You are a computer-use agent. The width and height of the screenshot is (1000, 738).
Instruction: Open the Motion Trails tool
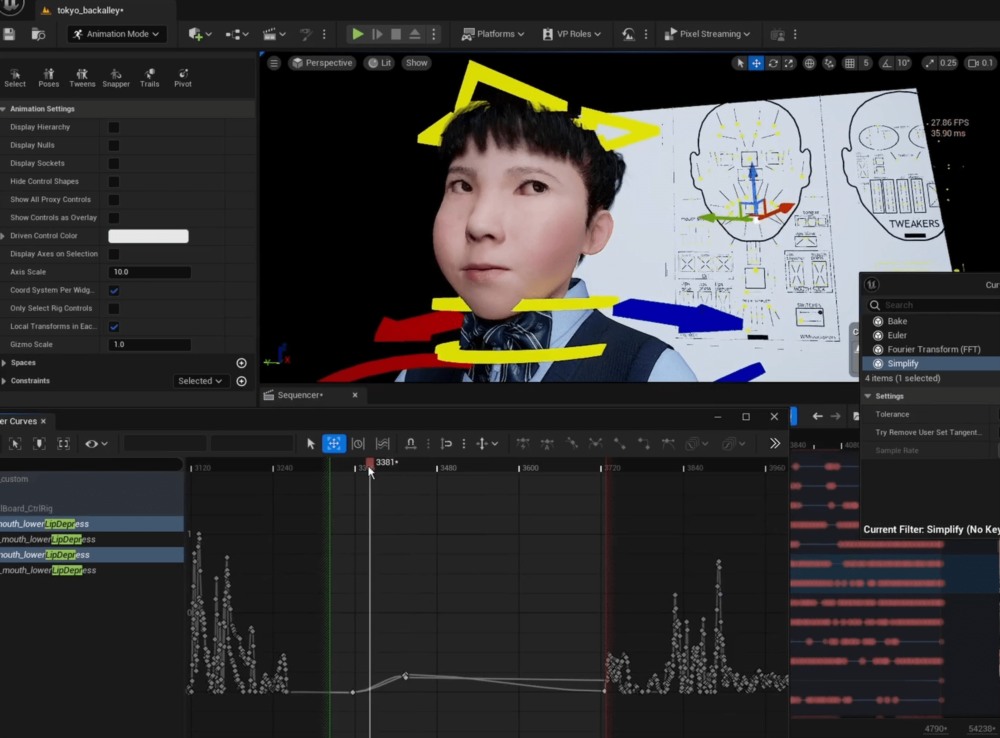pos(149,78)
